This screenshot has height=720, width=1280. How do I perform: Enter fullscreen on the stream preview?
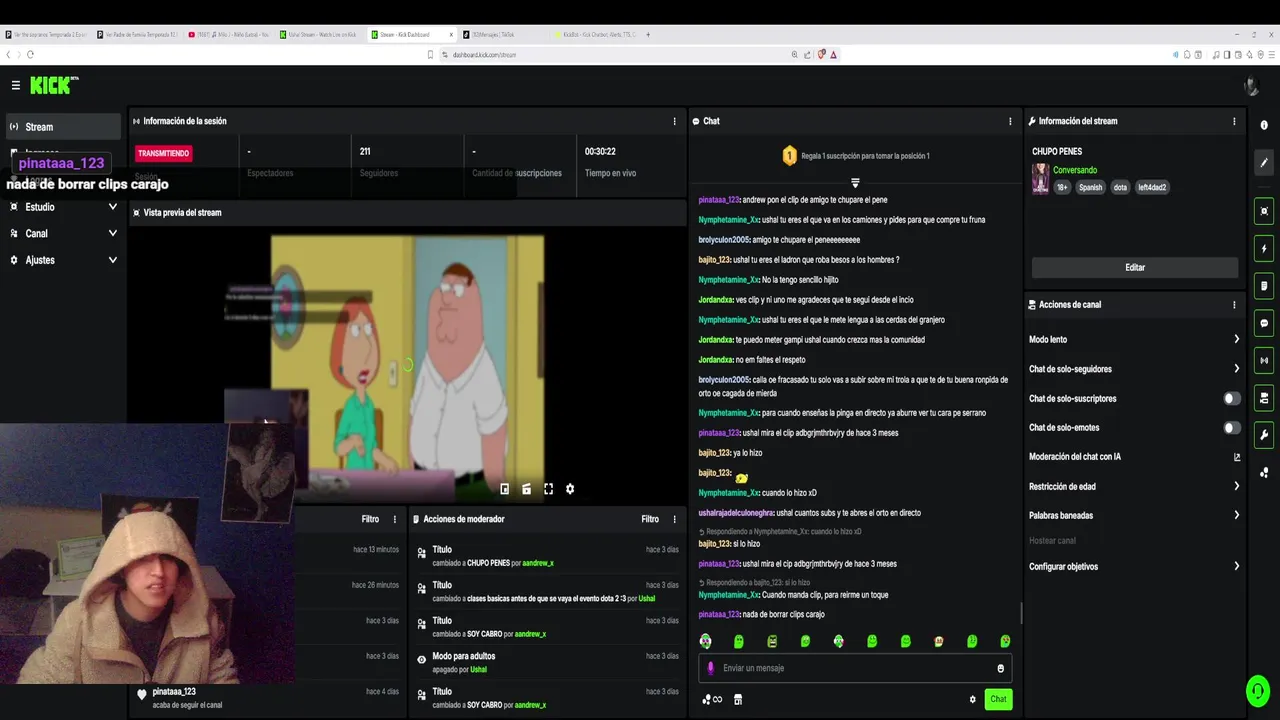[548, 489]
